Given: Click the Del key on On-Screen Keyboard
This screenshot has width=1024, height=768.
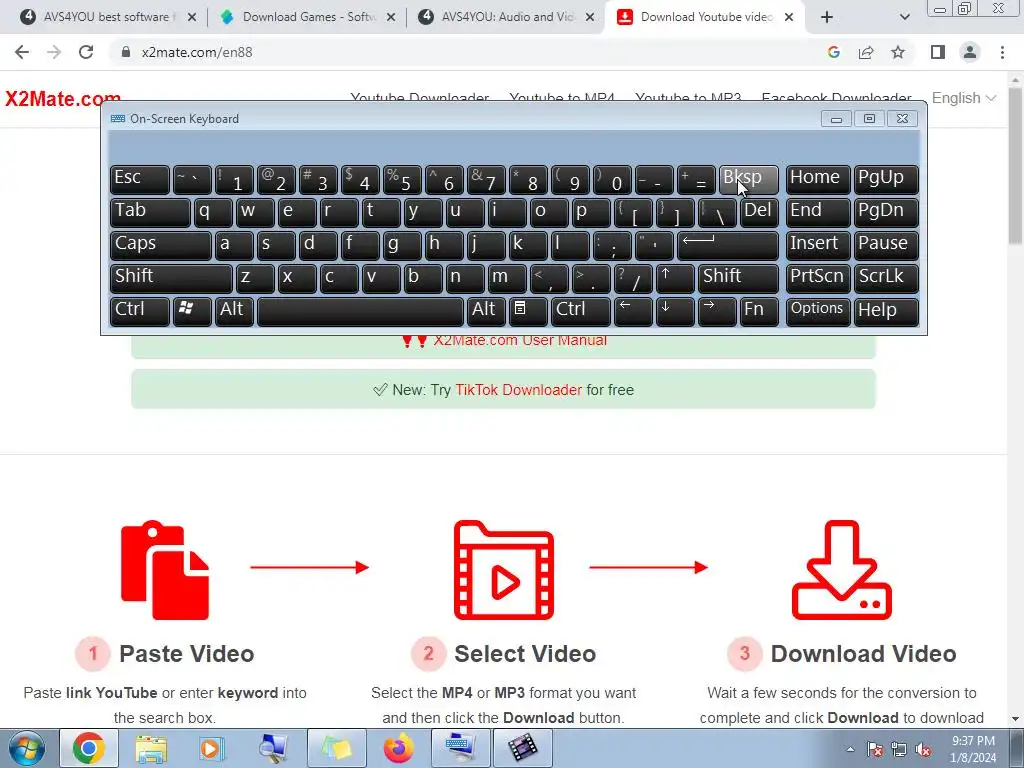Looking at the screenshot, I should pyautogui.click(x=759, y=212).
